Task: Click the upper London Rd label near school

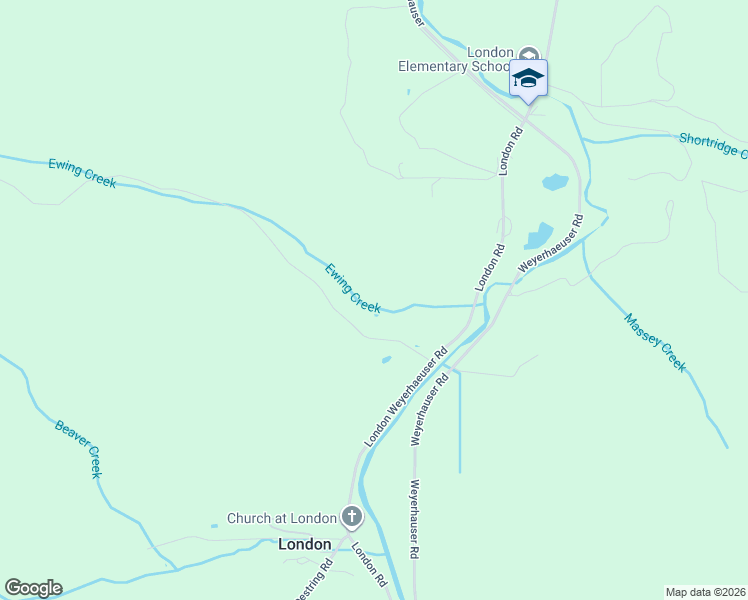Action: [x=510, y=151]
